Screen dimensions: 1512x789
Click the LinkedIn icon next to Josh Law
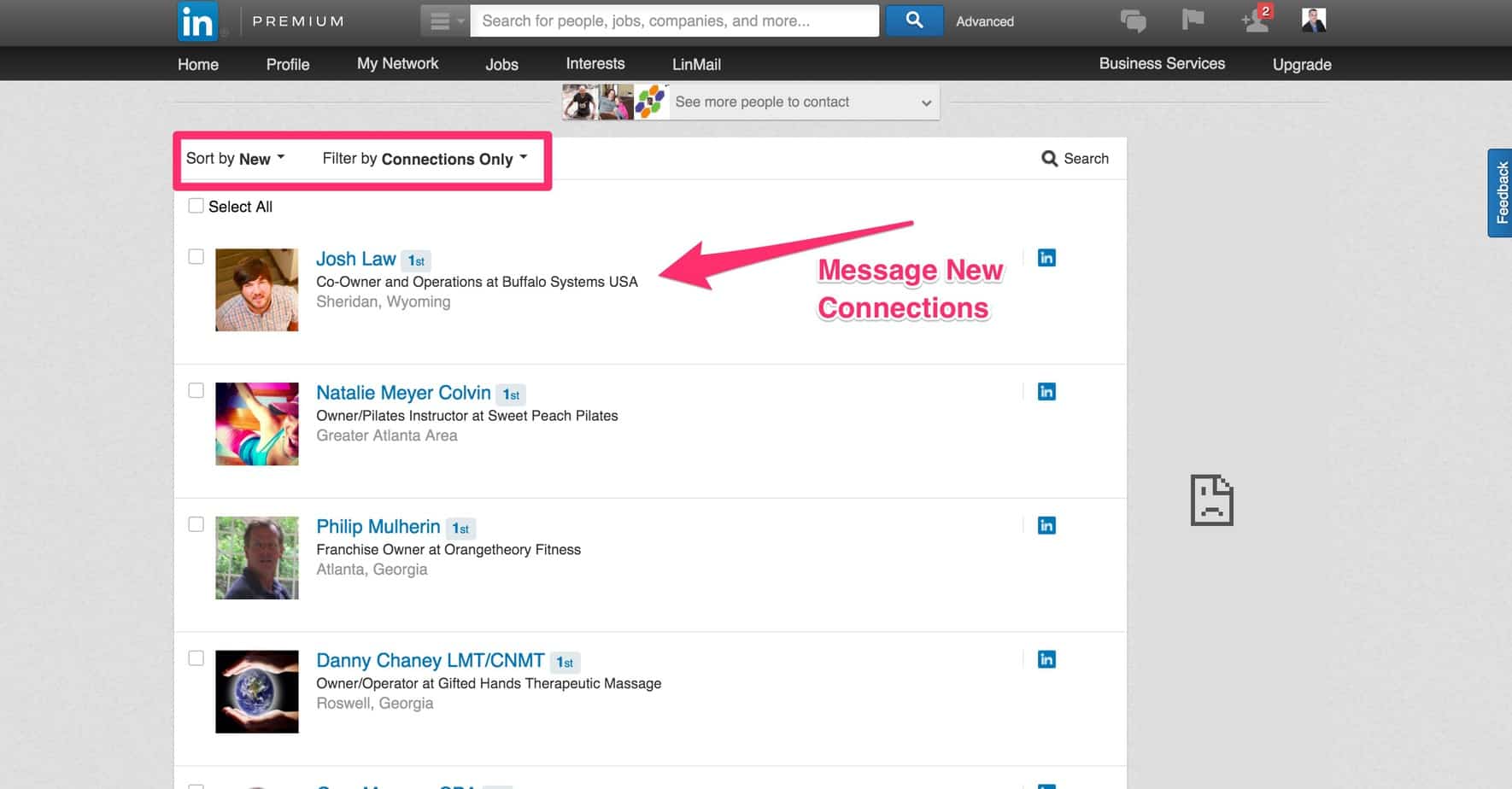tap(1046, 258)
